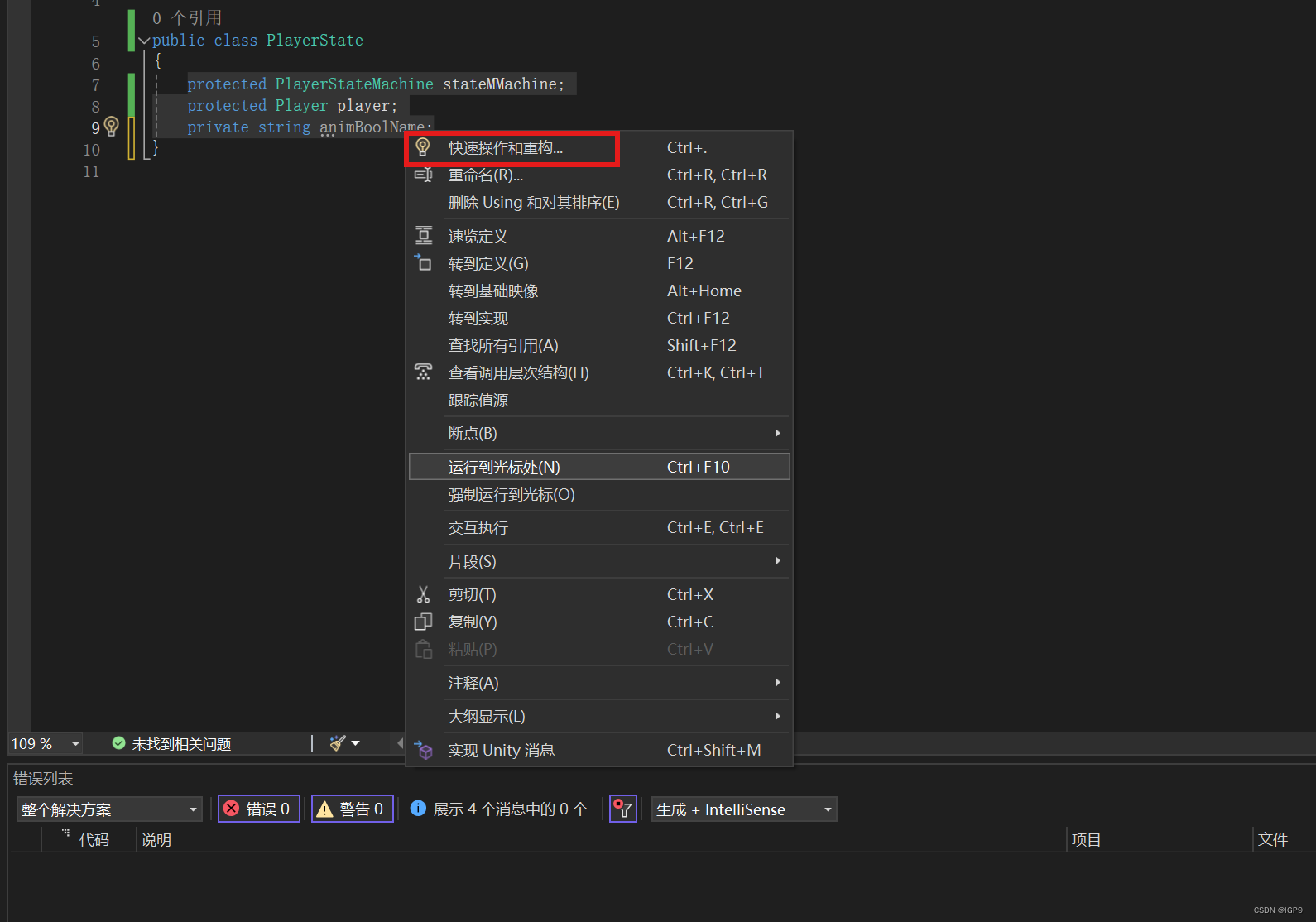
Task: Click the 转到定义 icon
Action: (x=423, y=263)
